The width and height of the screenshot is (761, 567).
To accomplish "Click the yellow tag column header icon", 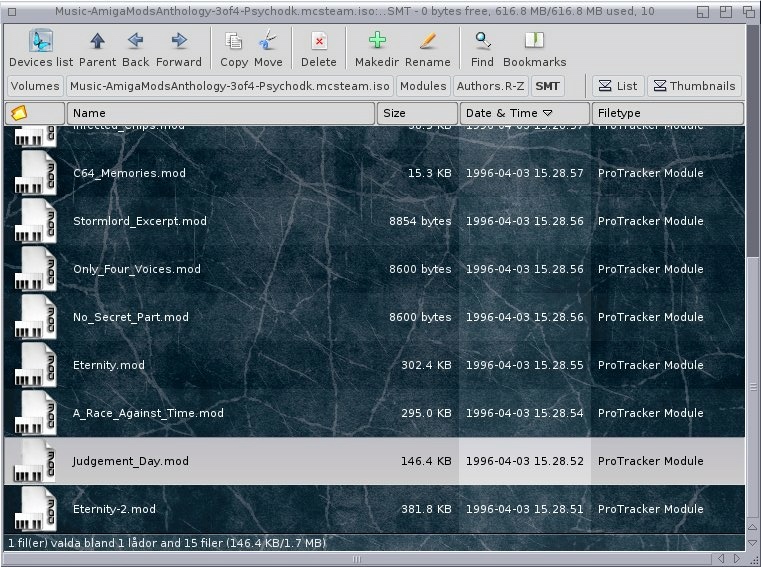I will [x=19, y=113].
